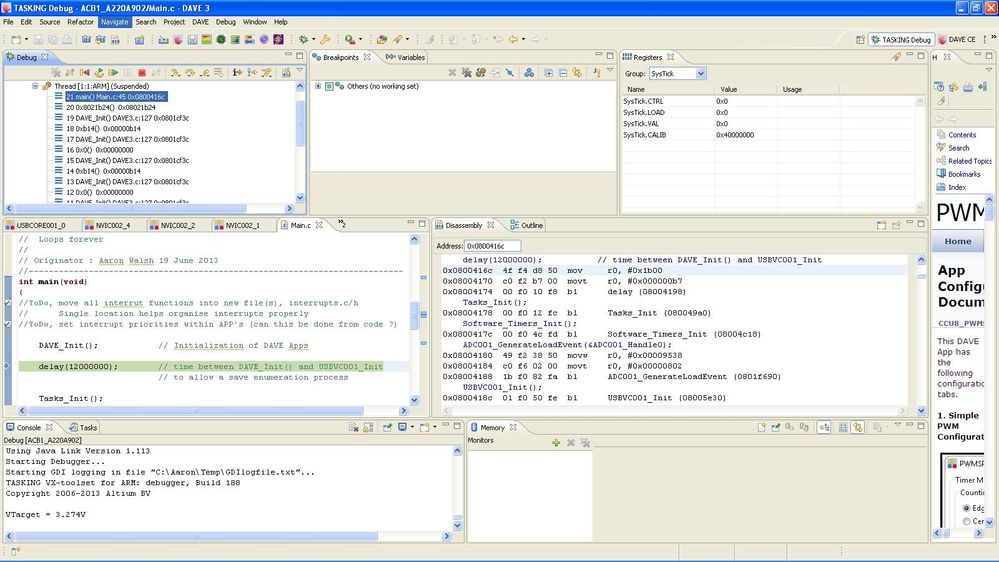This screenshot has width=999, height=562.
Task: Click the pin icon in Registers view toolbar
Action: coord(896,57)
